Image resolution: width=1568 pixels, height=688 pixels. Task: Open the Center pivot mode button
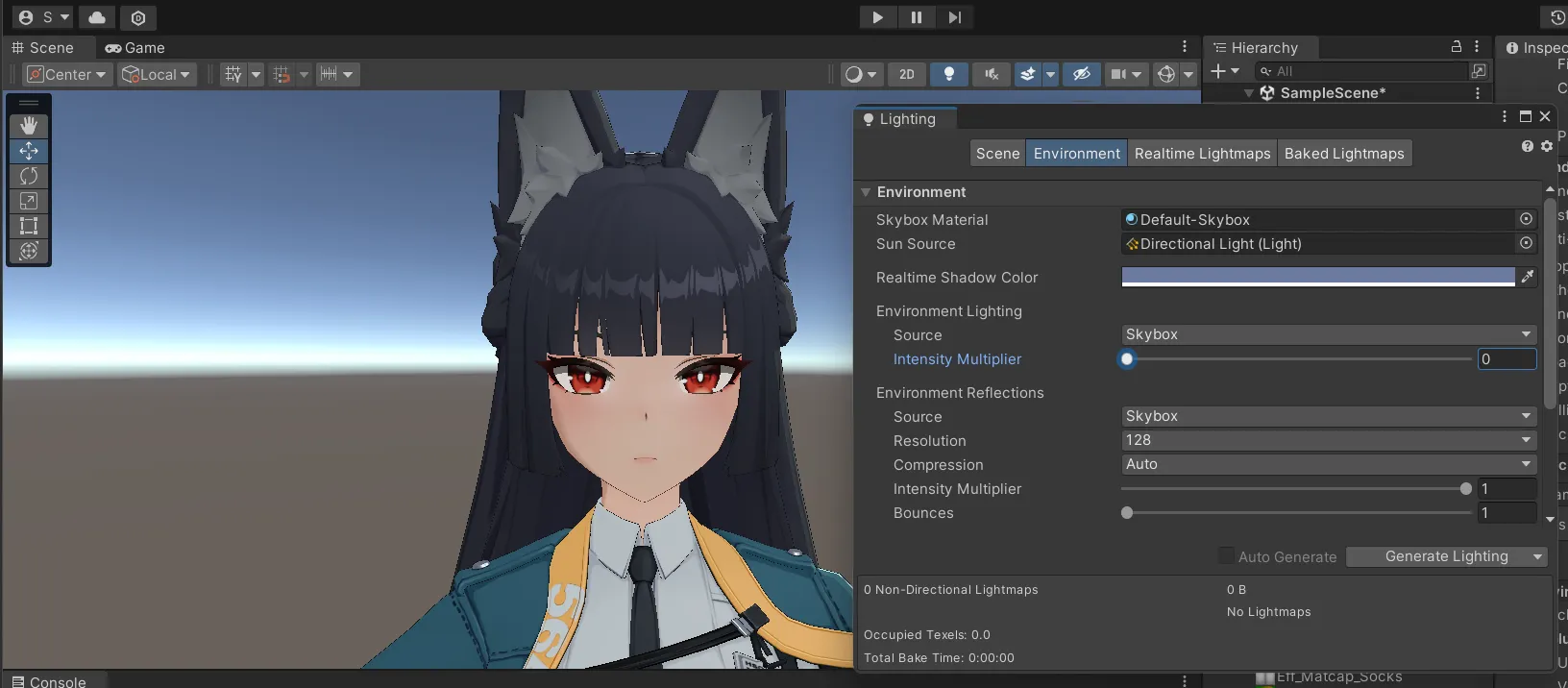[x=67, y=74]
